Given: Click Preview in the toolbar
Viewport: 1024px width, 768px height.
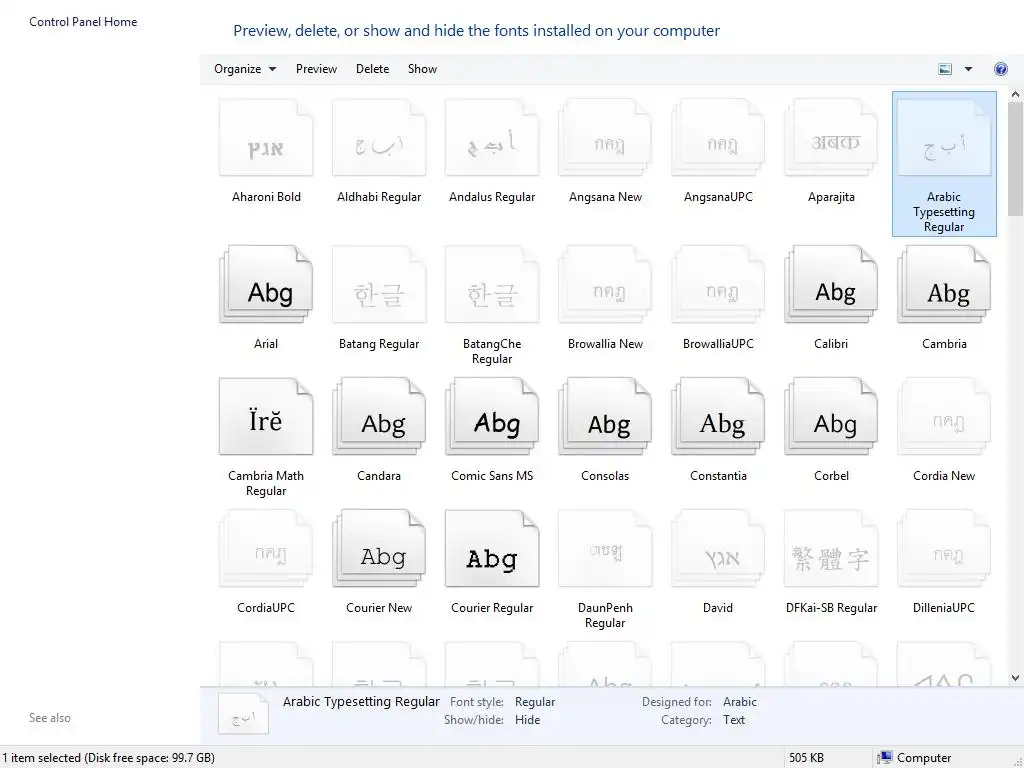Looking at the screenshot, I should coord(316,69).
